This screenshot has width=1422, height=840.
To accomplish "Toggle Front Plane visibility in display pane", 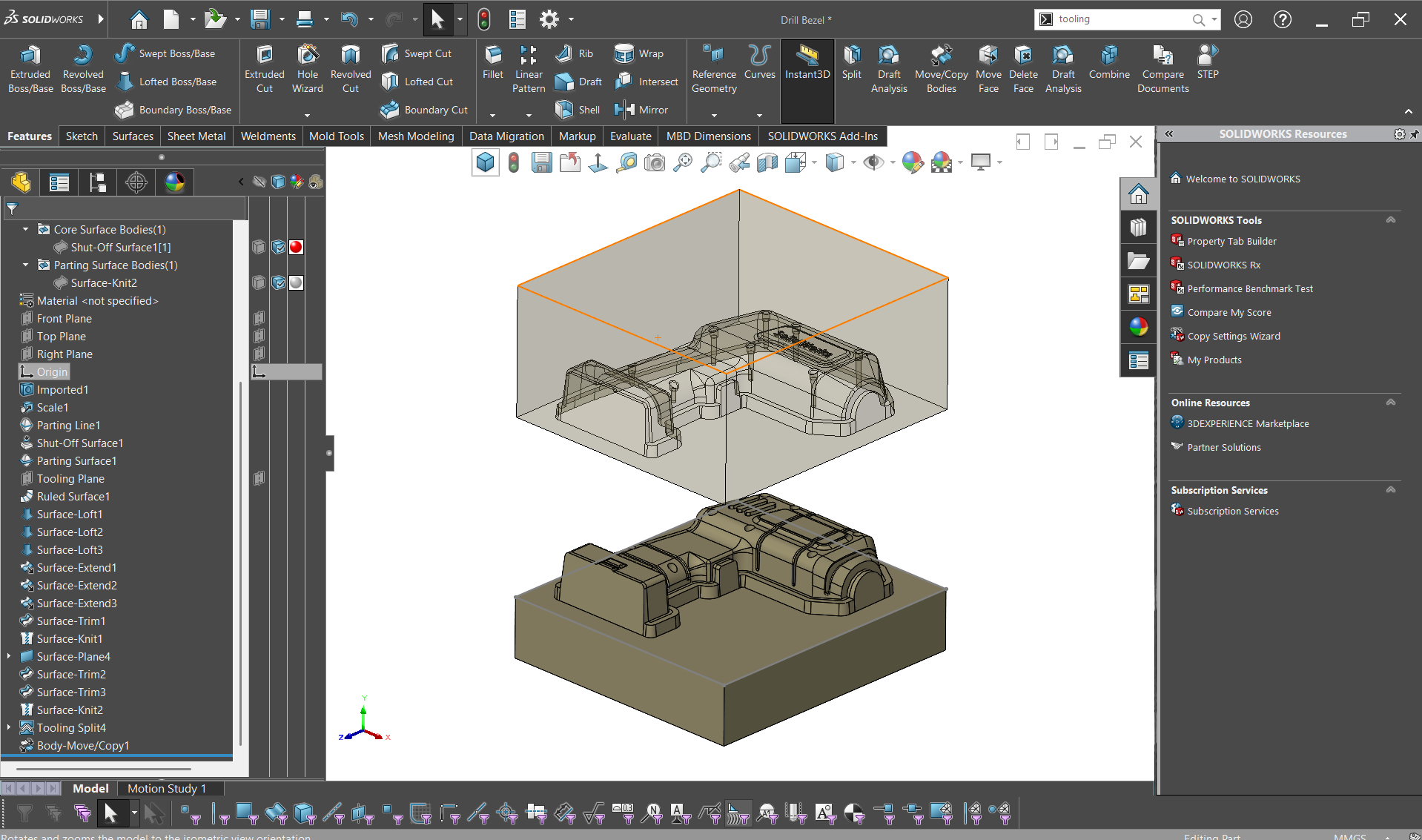I will point(259,318).
